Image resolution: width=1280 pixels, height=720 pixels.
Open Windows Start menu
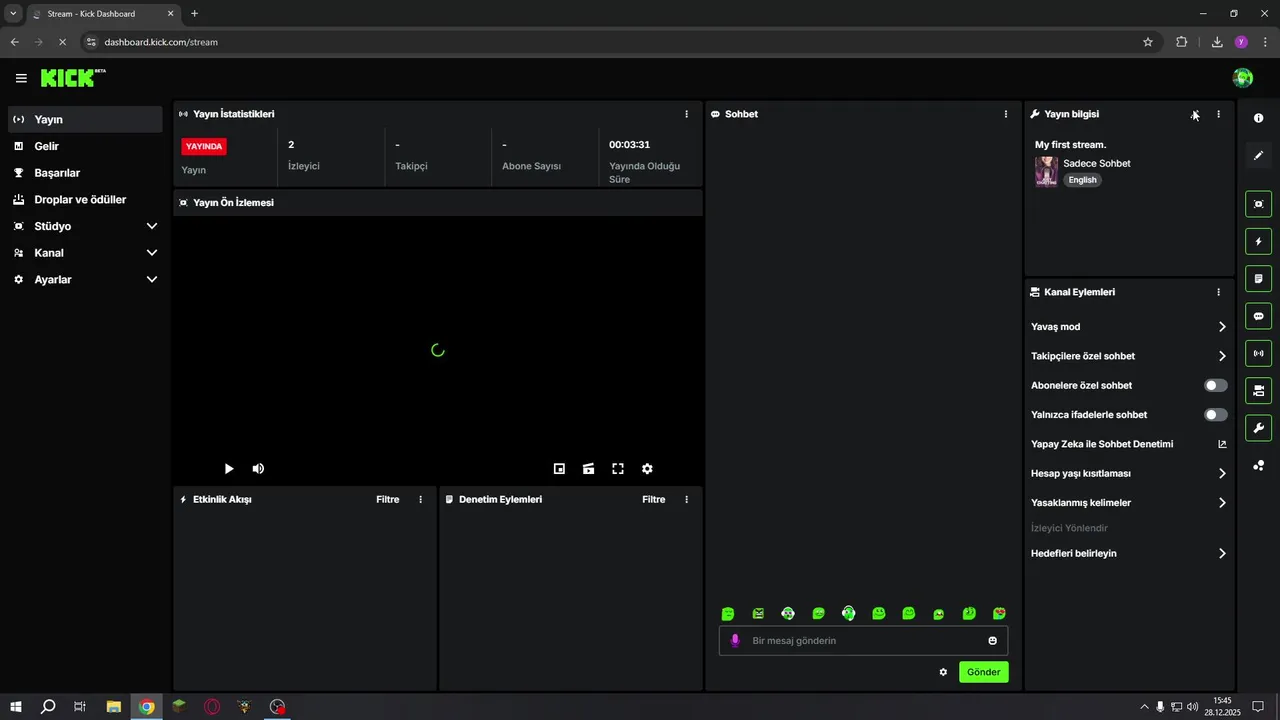pos(16,707)
